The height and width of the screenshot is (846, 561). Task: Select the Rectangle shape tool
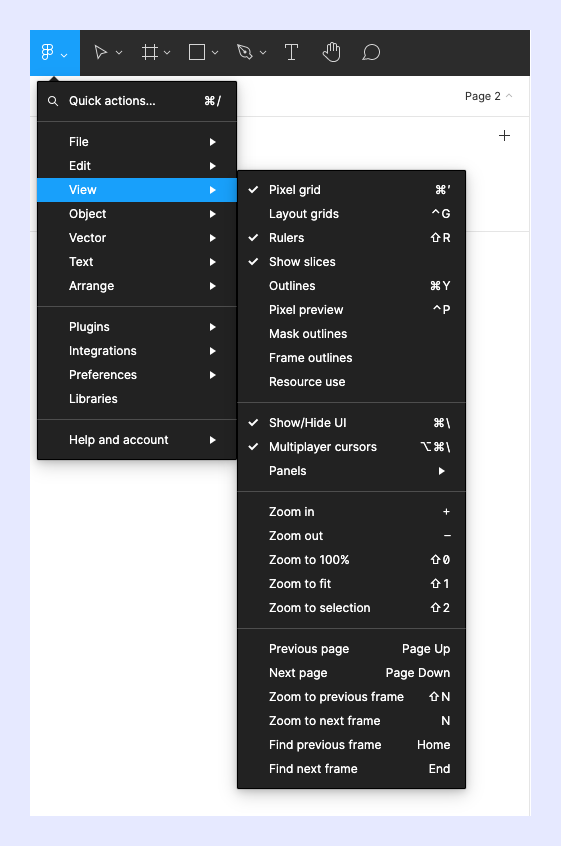pyautogui.click(x=197, y=52)
